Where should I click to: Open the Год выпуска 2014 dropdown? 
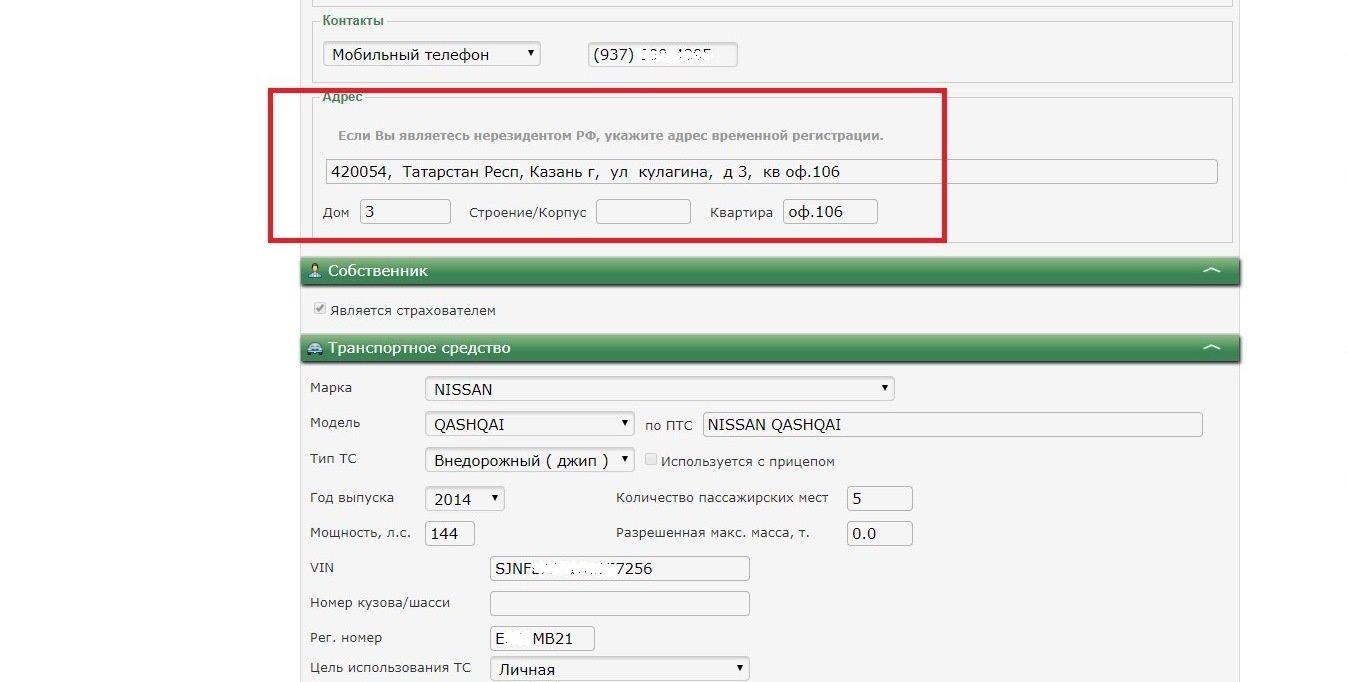[x=464, y=498]
